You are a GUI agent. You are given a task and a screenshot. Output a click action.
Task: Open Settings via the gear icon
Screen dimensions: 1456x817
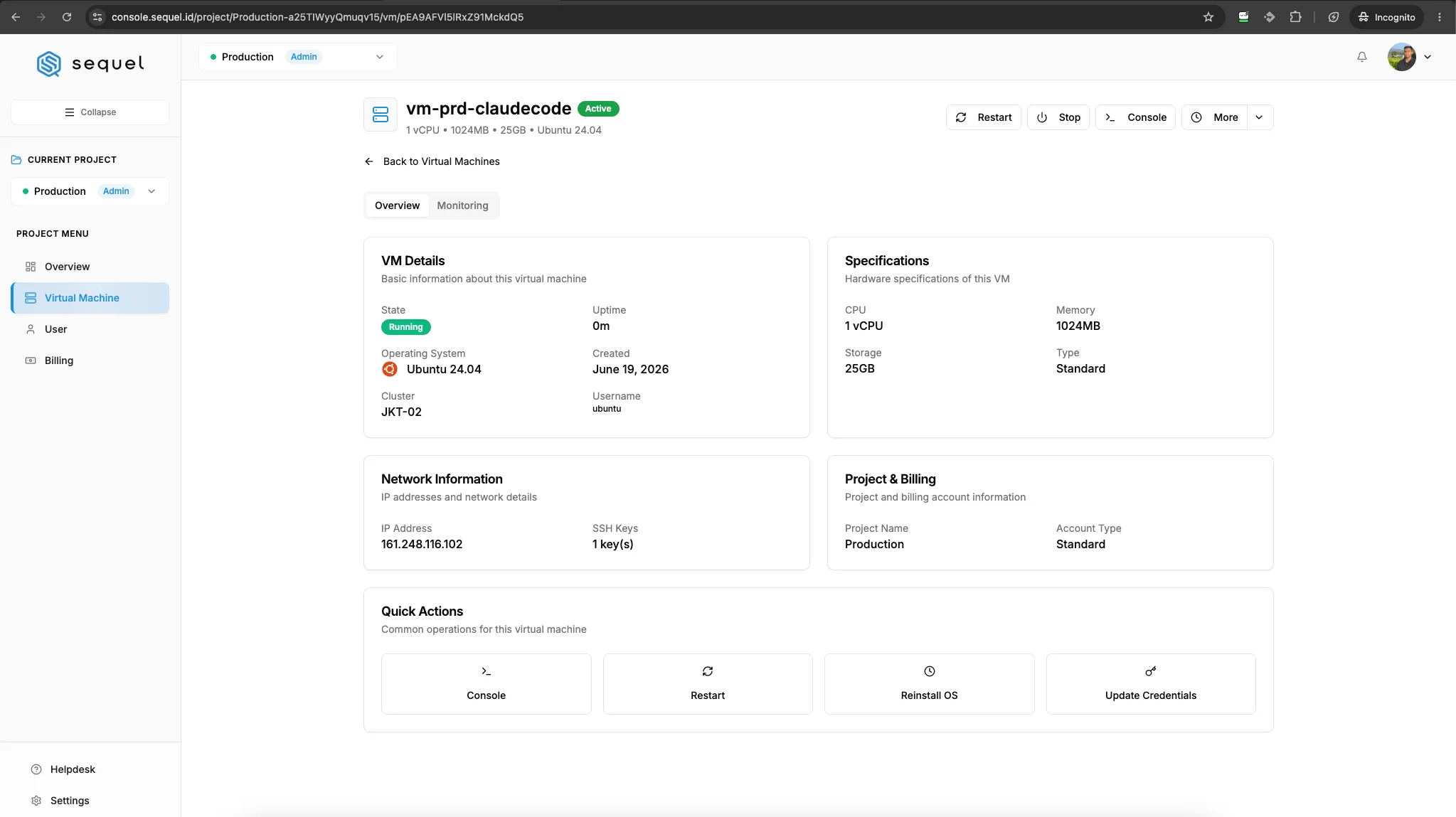click(x=36, y=801)
